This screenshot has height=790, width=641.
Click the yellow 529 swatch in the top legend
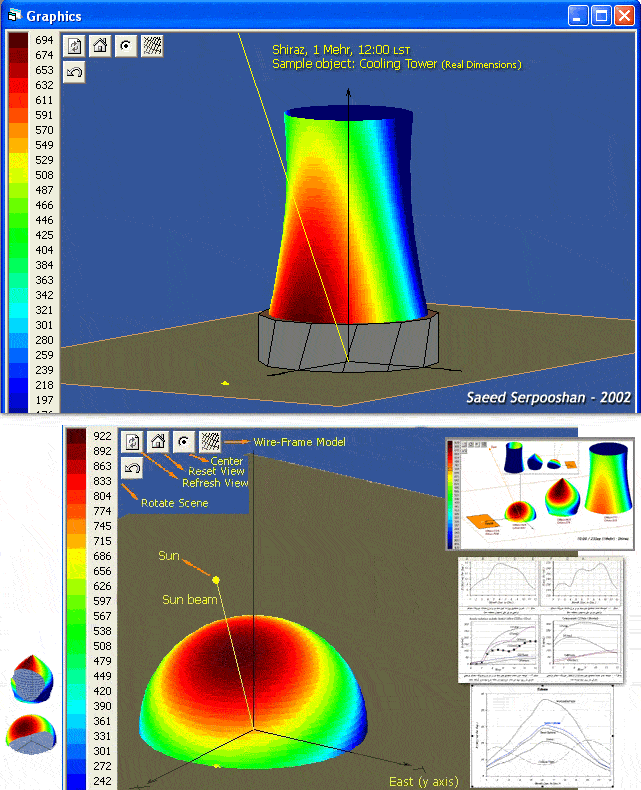pyautogui.click(x=18, y=160)
